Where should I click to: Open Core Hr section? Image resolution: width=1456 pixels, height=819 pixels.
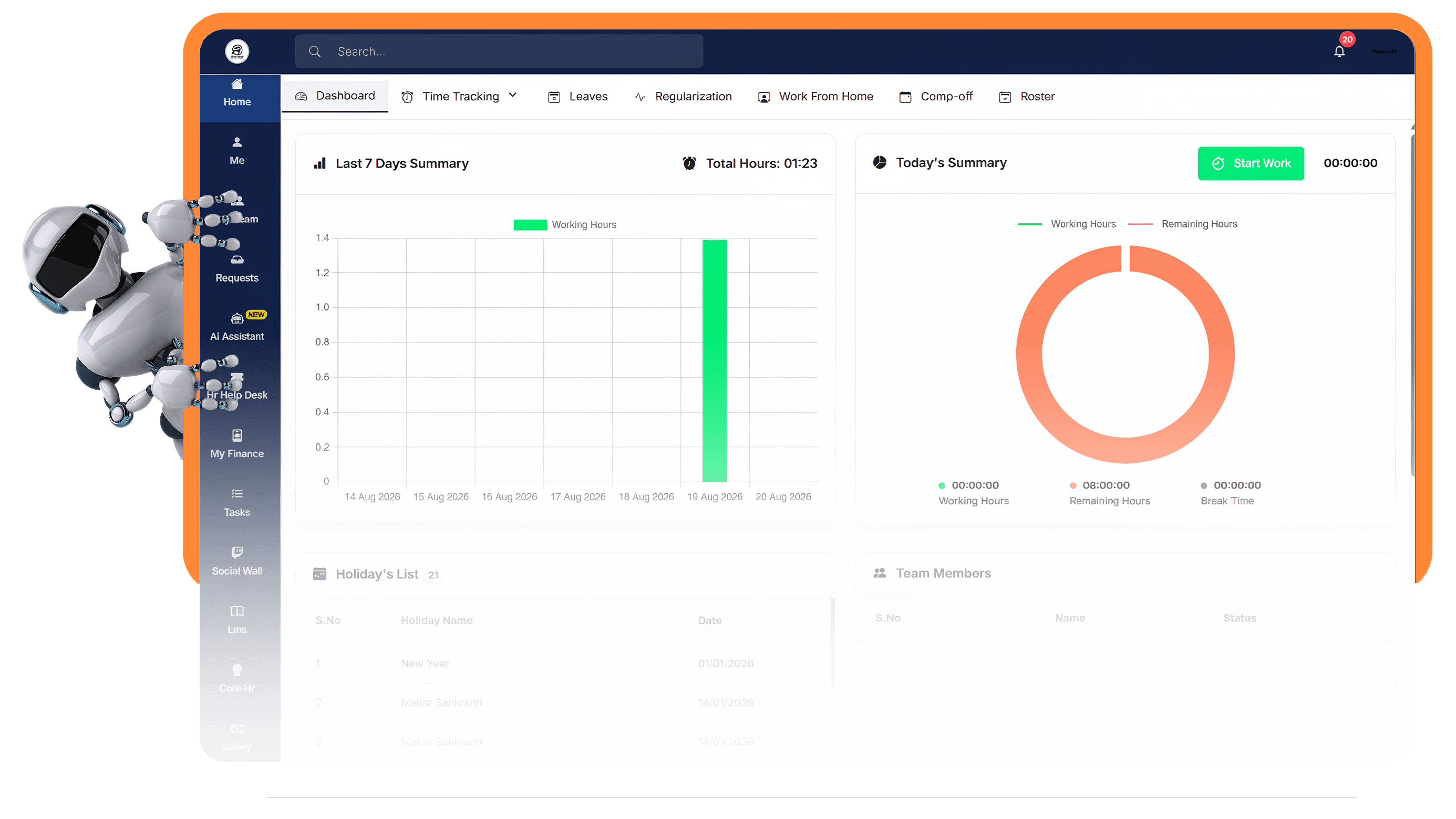click(237, 679)
